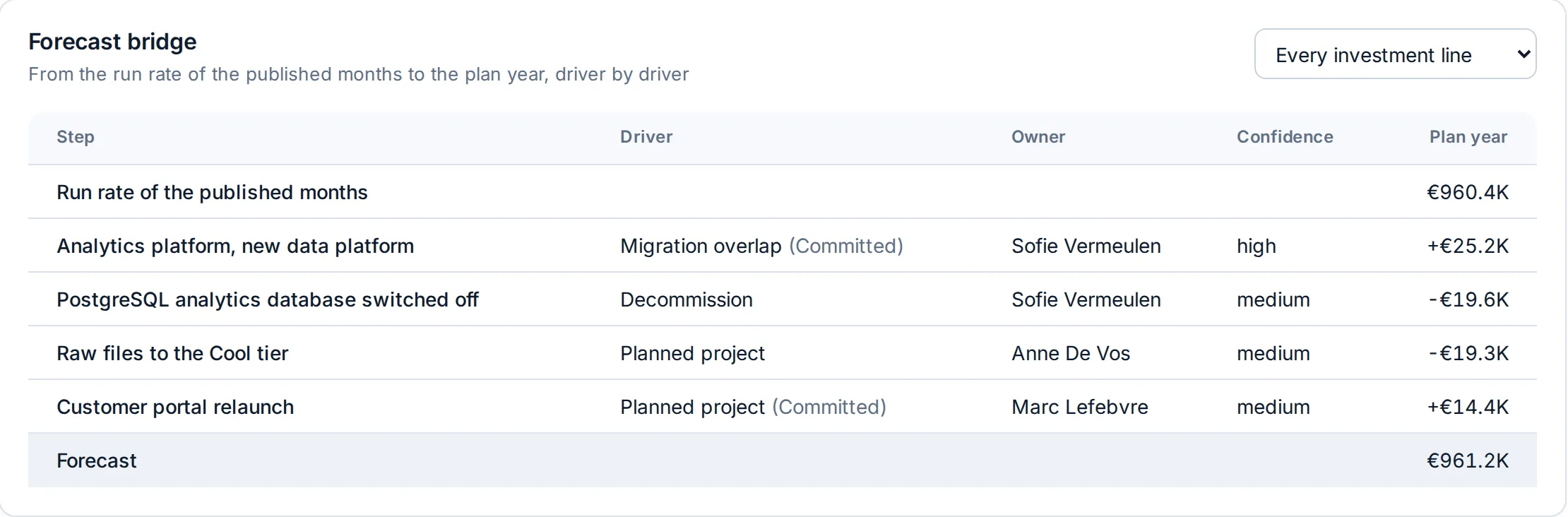
Task: Select 'Raw files to the Cool tier' step
Action: [172, 353]
